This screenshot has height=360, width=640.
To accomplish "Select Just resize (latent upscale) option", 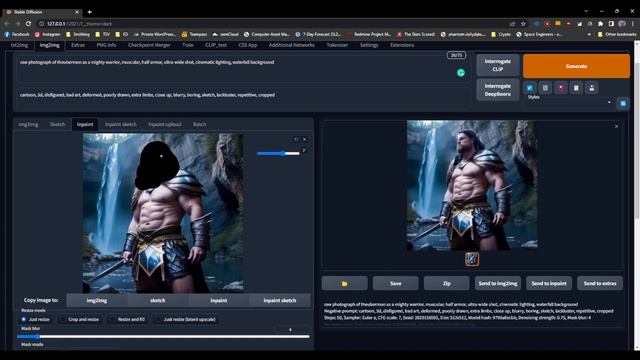I will (186, 319).
